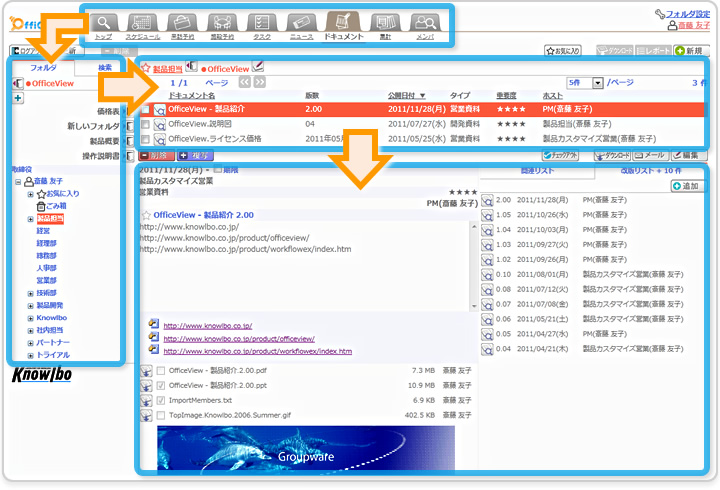Open the タスク checklist icon

click(262, 23)
